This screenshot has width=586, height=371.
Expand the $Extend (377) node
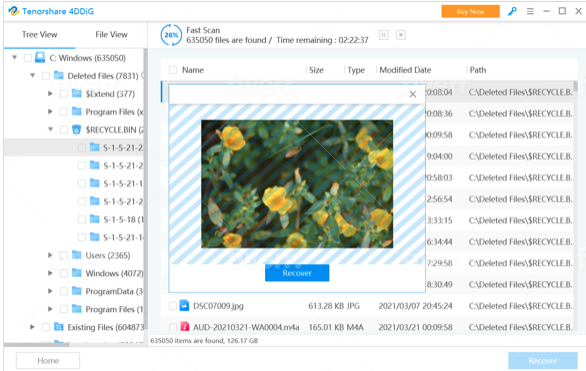point(50,93)
